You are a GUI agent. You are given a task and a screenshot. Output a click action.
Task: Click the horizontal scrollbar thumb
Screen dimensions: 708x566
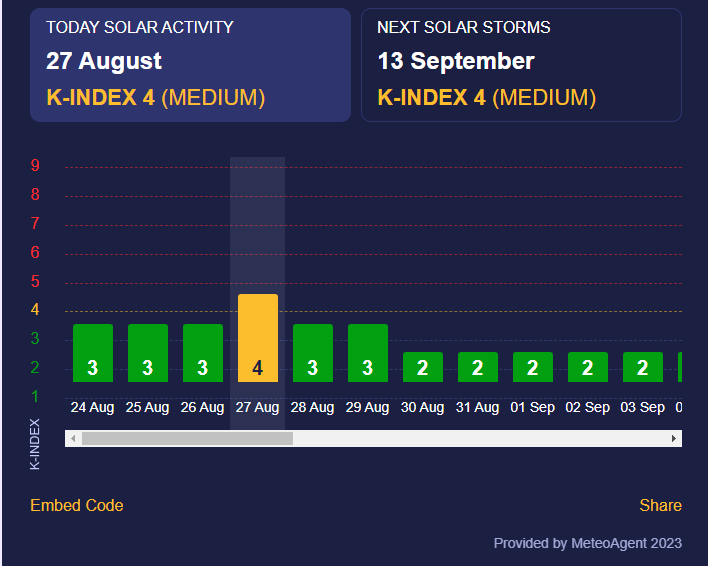pyautogui.click(x=187, y=438)
